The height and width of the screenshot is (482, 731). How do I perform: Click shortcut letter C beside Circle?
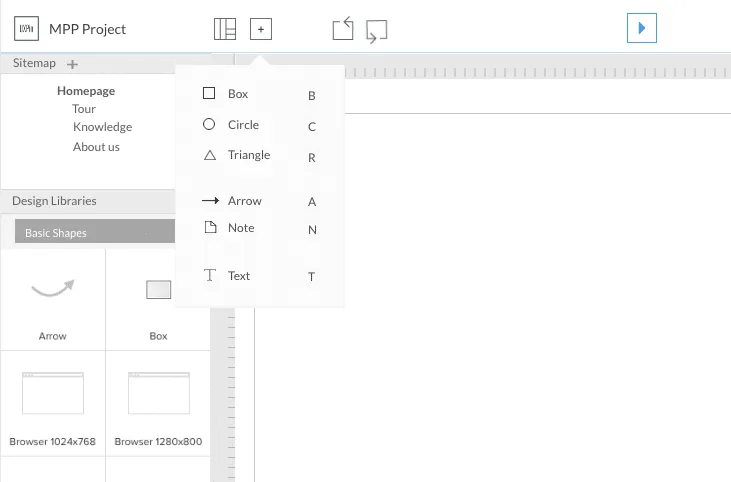312,127
